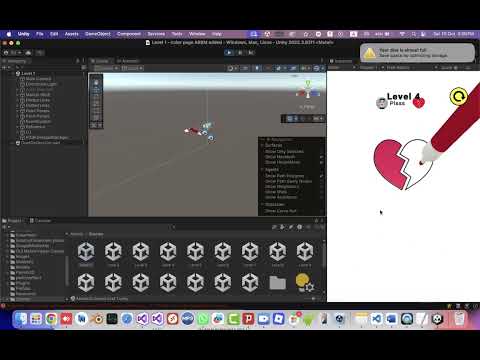Open the Window menu
The height and width of the screenshot is (360, 480).
[x=197, y=34]
